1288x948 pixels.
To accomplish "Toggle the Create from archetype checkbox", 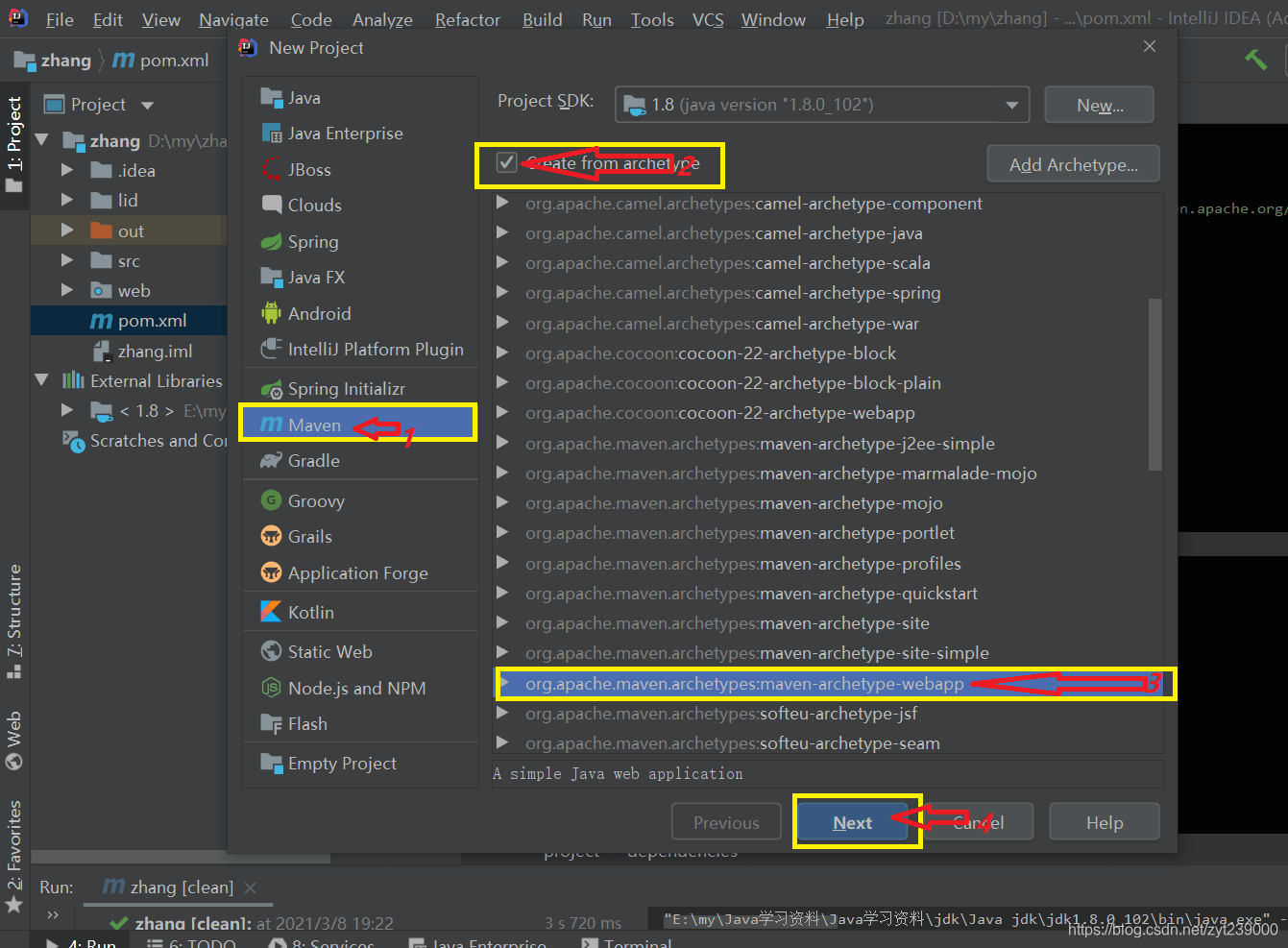I will click(506, 163).
